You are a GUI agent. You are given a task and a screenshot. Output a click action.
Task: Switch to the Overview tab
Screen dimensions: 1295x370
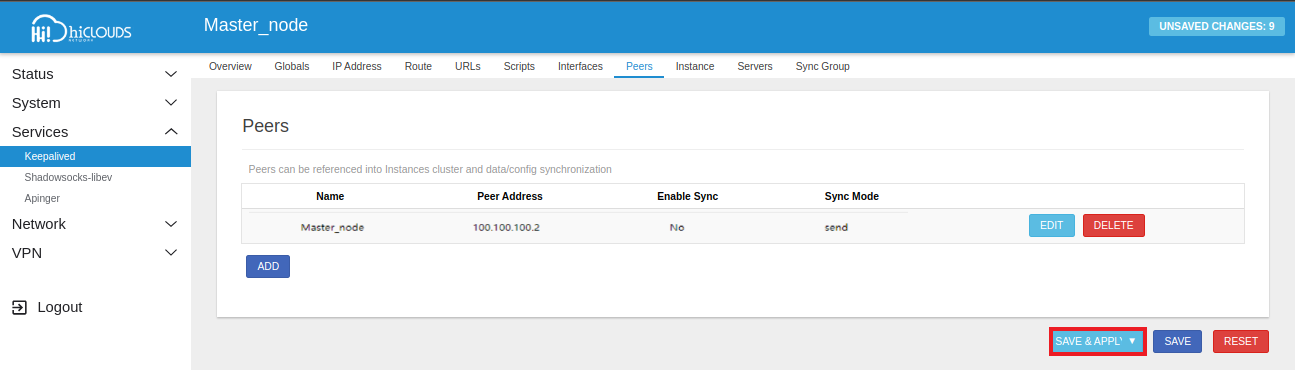point(230,66)
